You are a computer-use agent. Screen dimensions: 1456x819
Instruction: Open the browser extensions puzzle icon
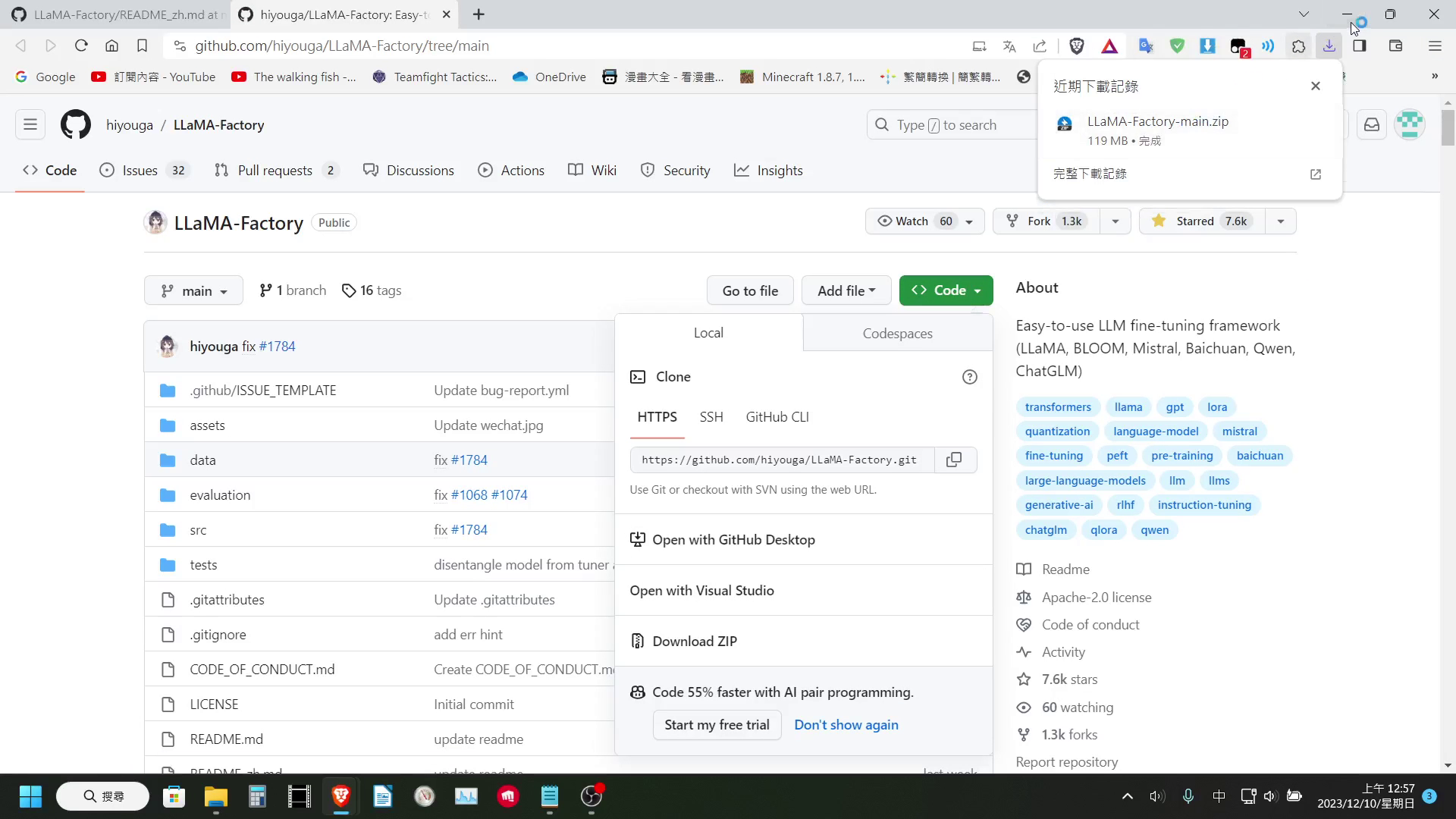coord(1298,46)
